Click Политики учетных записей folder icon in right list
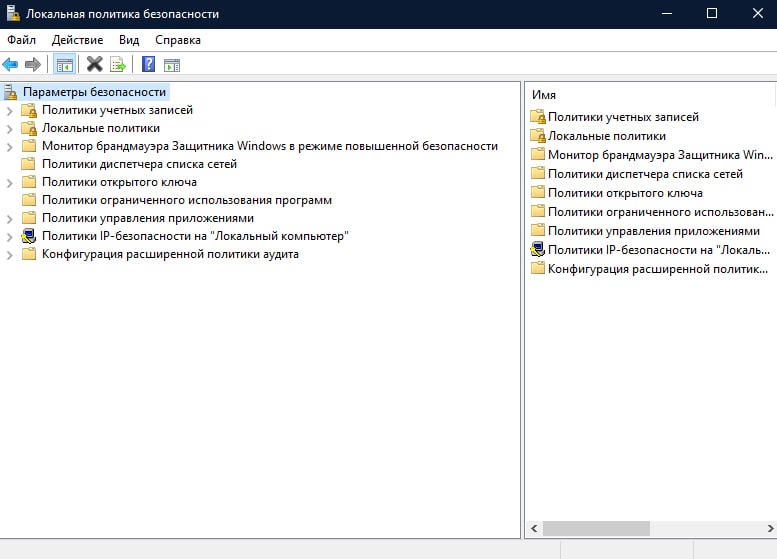The image size is (777, 559). (538, 117)
